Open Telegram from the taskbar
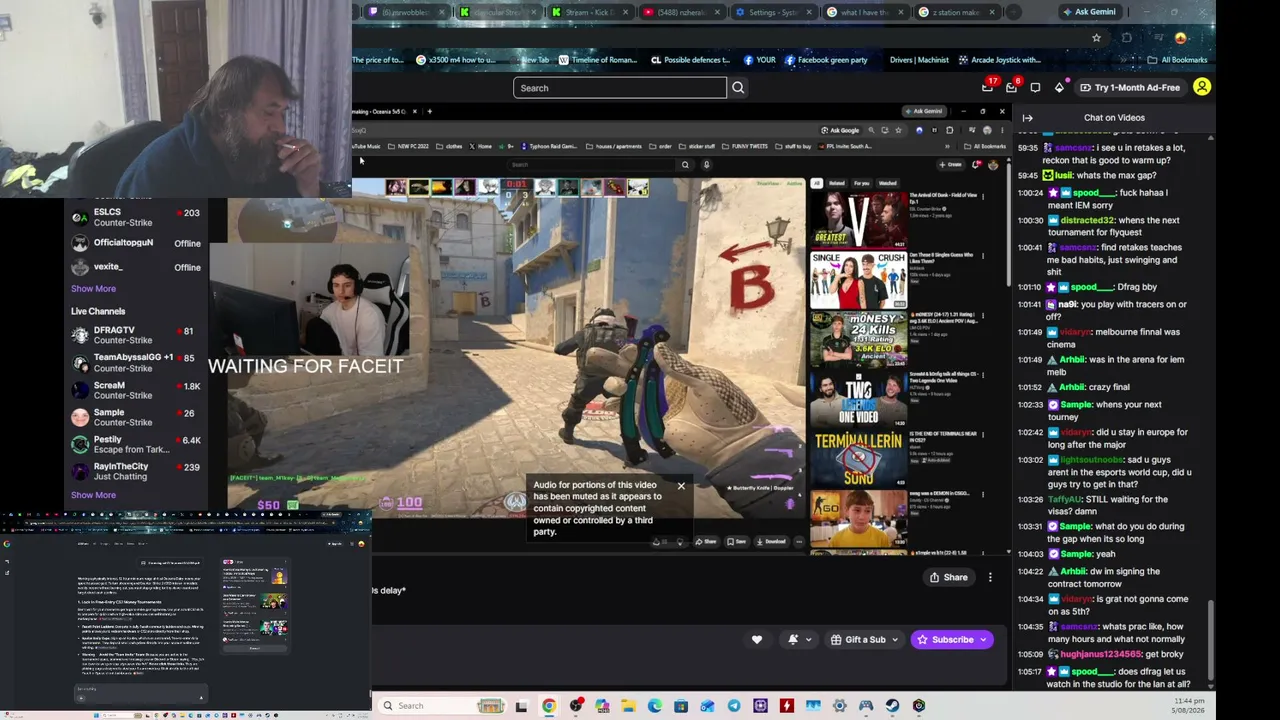 (x=734, y=706)
